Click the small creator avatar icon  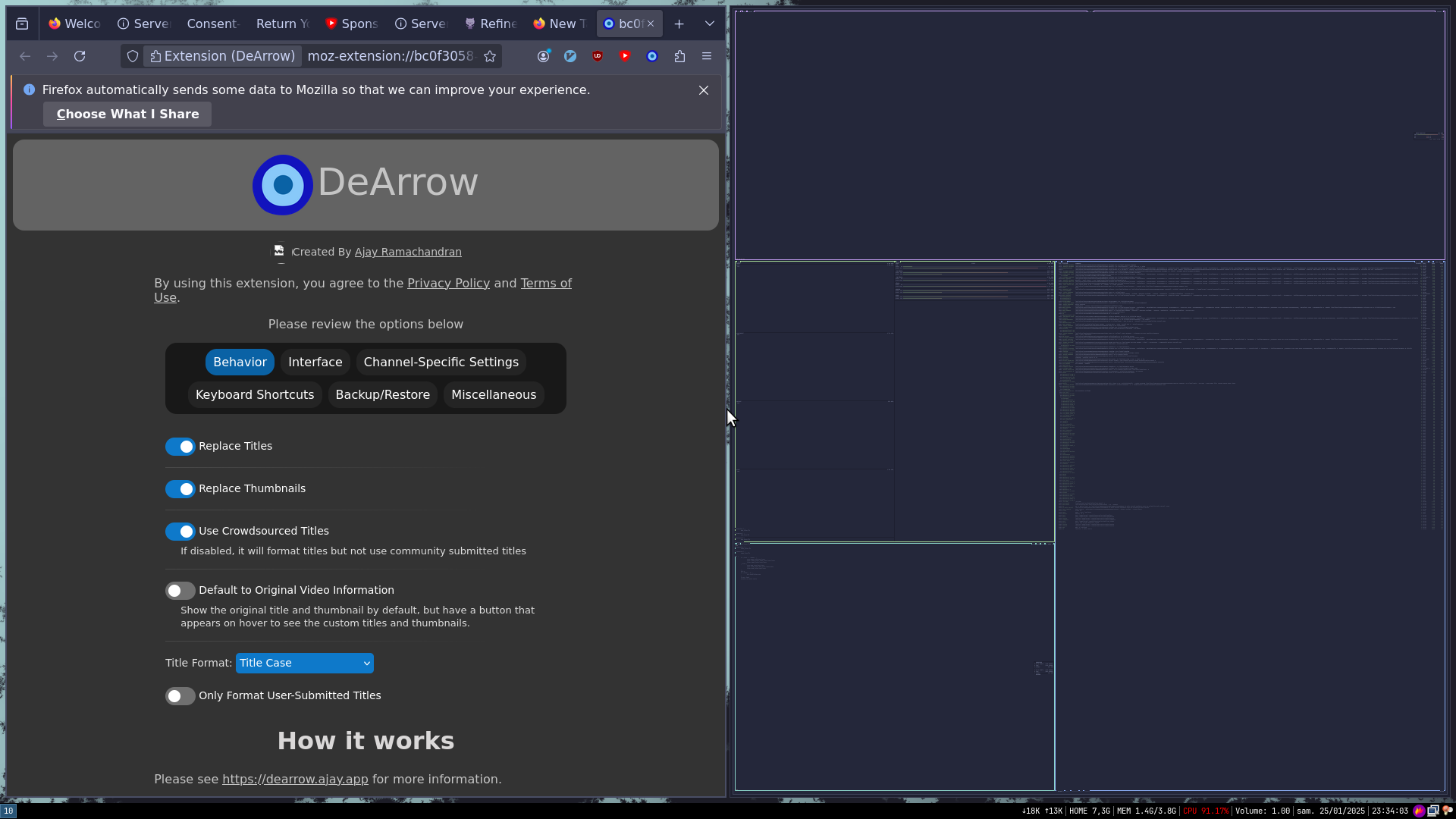[x=280, y=251]
